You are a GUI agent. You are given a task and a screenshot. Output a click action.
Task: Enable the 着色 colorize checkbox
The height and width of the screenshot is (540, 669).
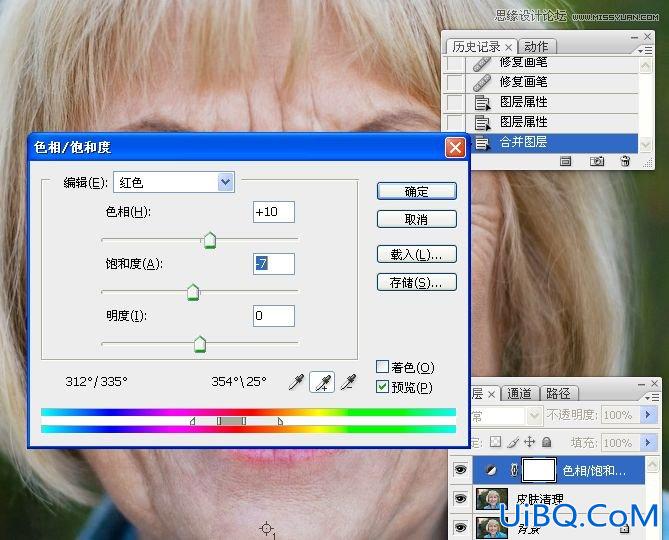[x=382, y=366]
